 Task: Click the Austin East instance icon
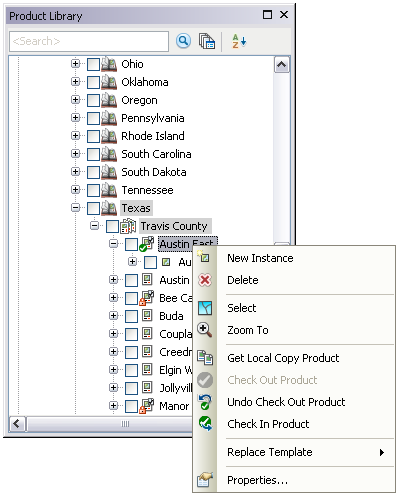click(x=166, y=262)
